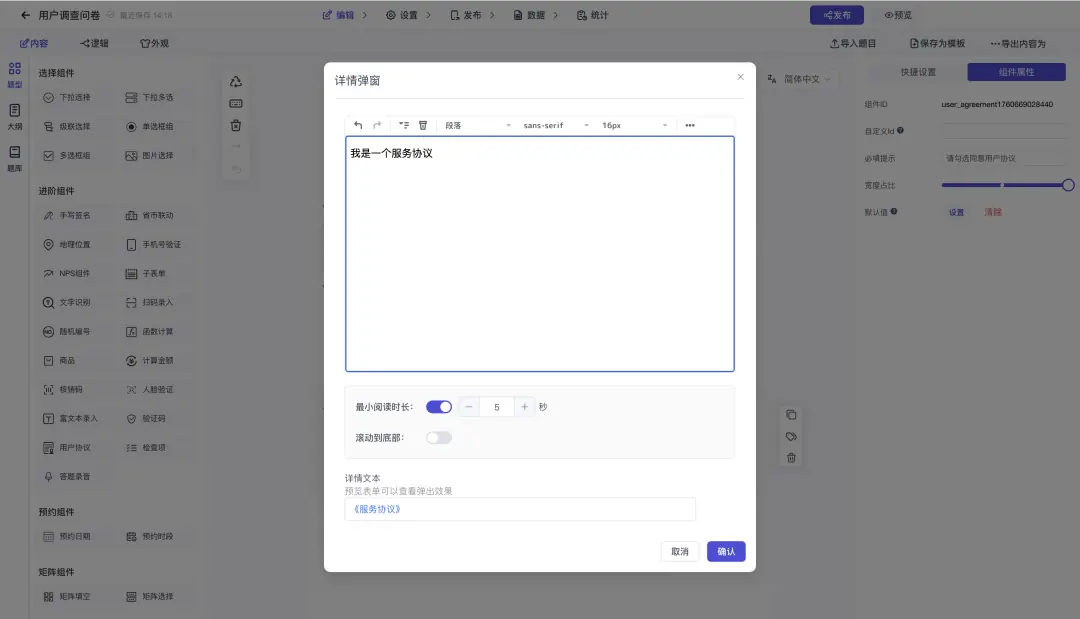This screenshot has height=619, width=1080.
Task: Enable the 滚动到底部 switch
Action: coord(439,437)
